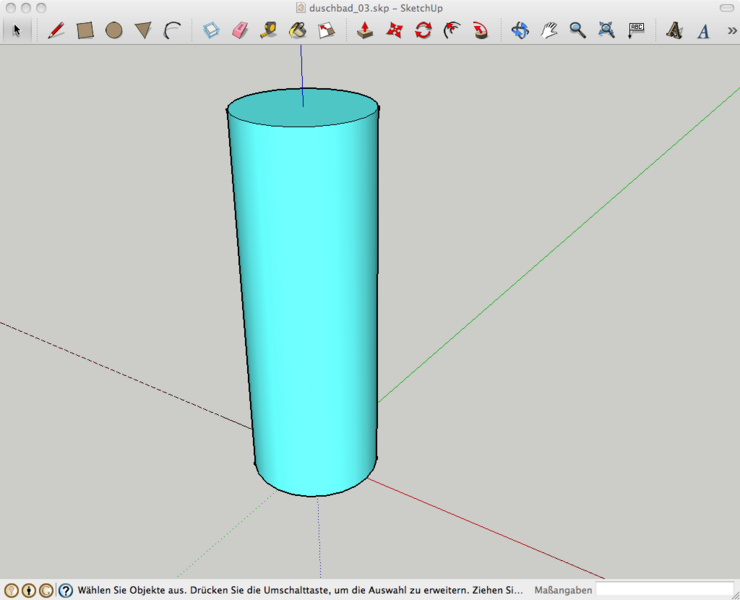Activate the Rotate tool
This screenshot has width=740, height=600.
pyautogui.click(x=423, y=30)
